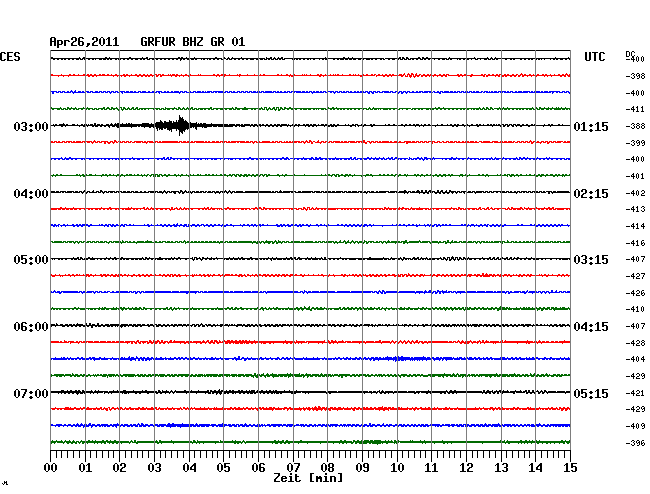Click minute tick label 05 on time axis
The image size is (650, 494).
pyautogui.click(x=223, y=468)
